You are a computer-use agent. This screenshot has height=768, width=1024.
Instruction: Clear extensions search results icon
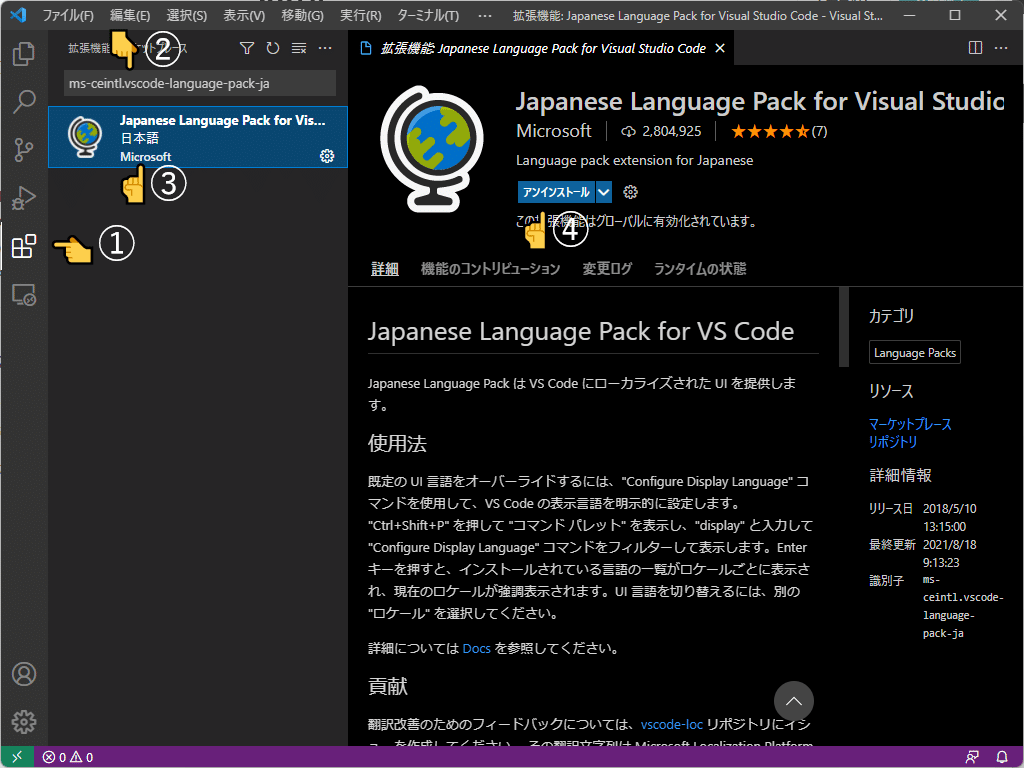299,48
